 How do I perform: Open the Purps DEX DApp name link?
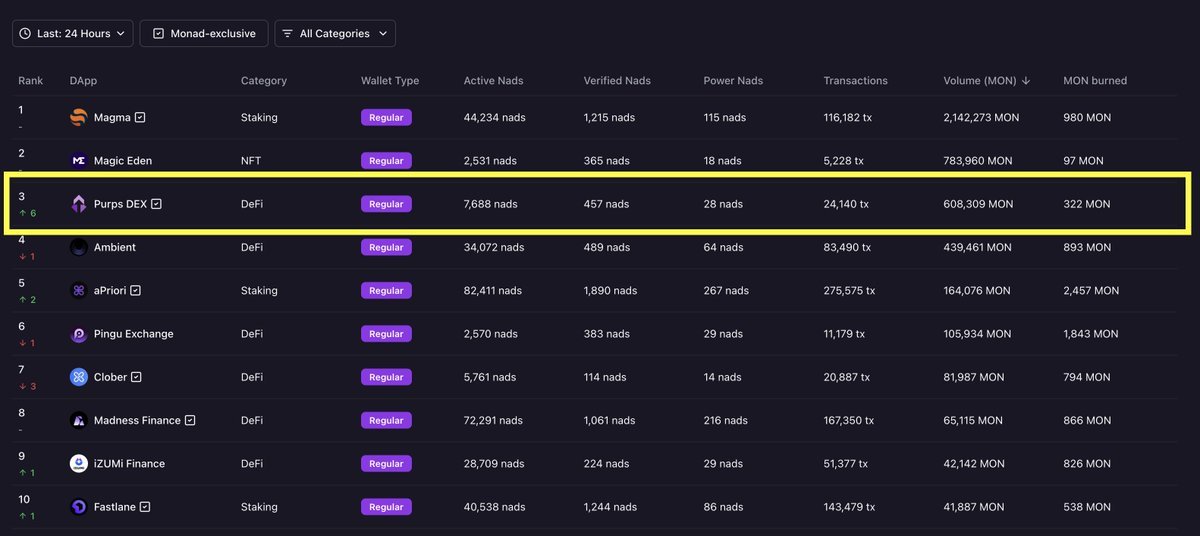click(120, 204)
